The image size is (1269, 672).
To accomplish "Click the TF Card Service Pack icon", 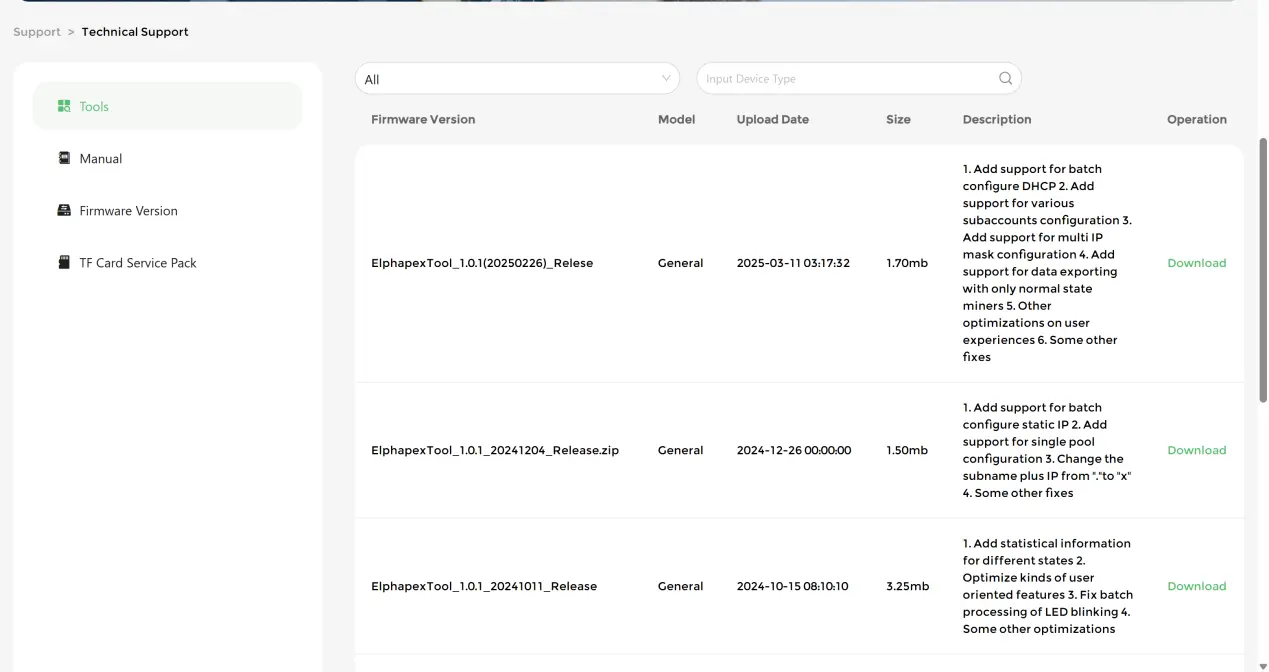I will (x=64, y=262).
